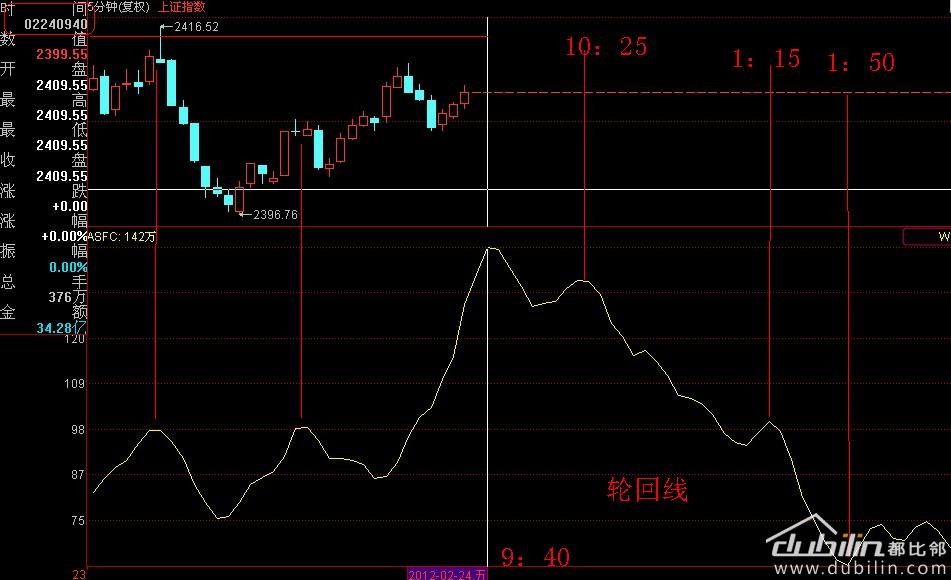Click the 87 axis label

click(78, 475)
